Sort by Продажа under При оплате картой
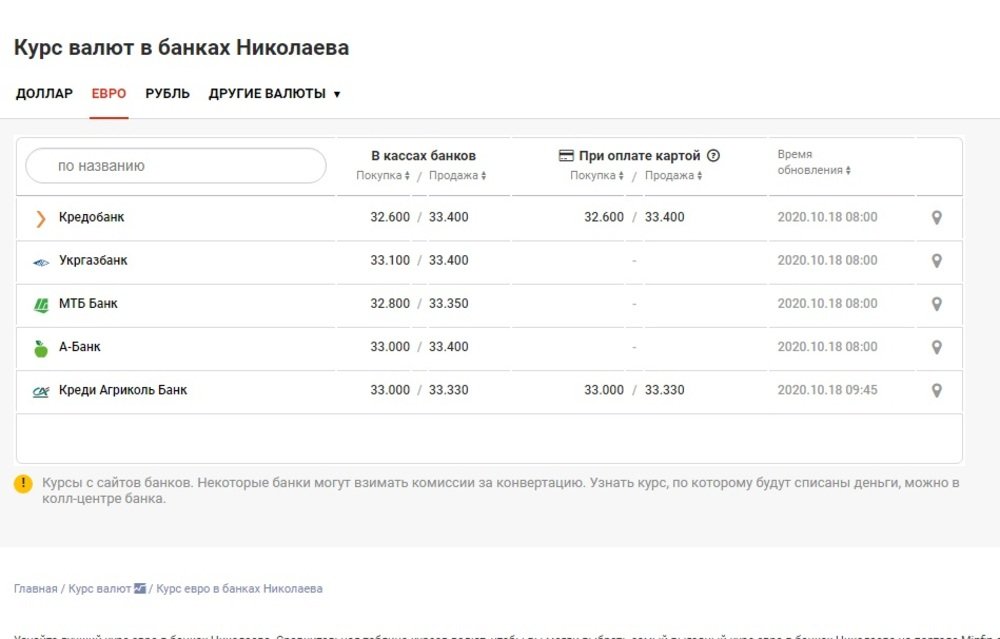1000x639 pixels. pyautogui.click(x=673, y=175)
